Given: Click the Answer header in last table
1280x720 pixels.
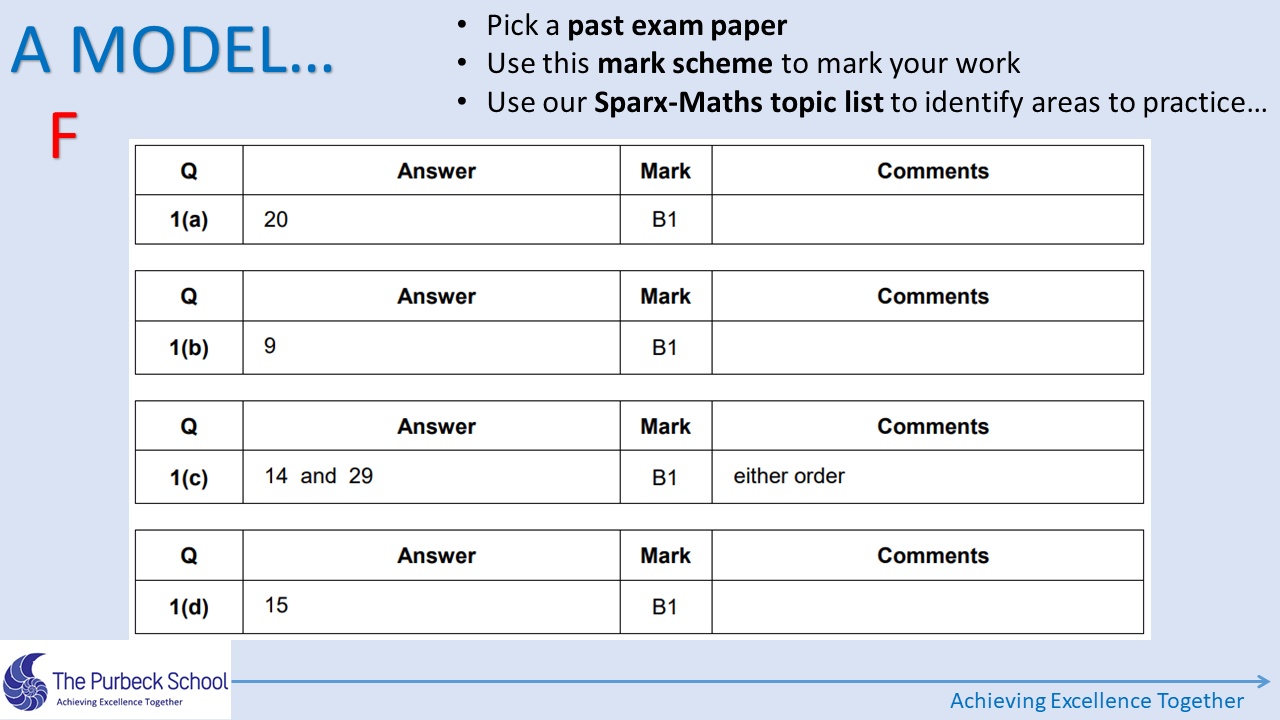Looking at the screenshot, I should pos(436,556).
